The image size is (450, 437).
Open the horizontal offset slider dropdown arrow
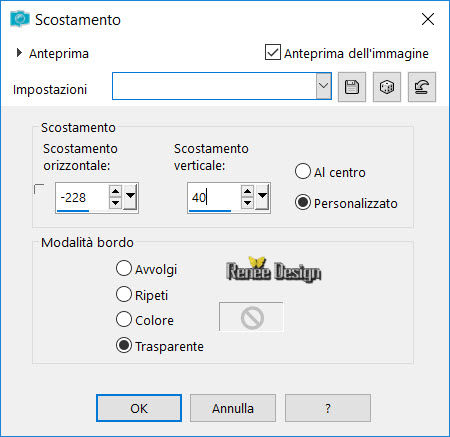coord(130,197)
